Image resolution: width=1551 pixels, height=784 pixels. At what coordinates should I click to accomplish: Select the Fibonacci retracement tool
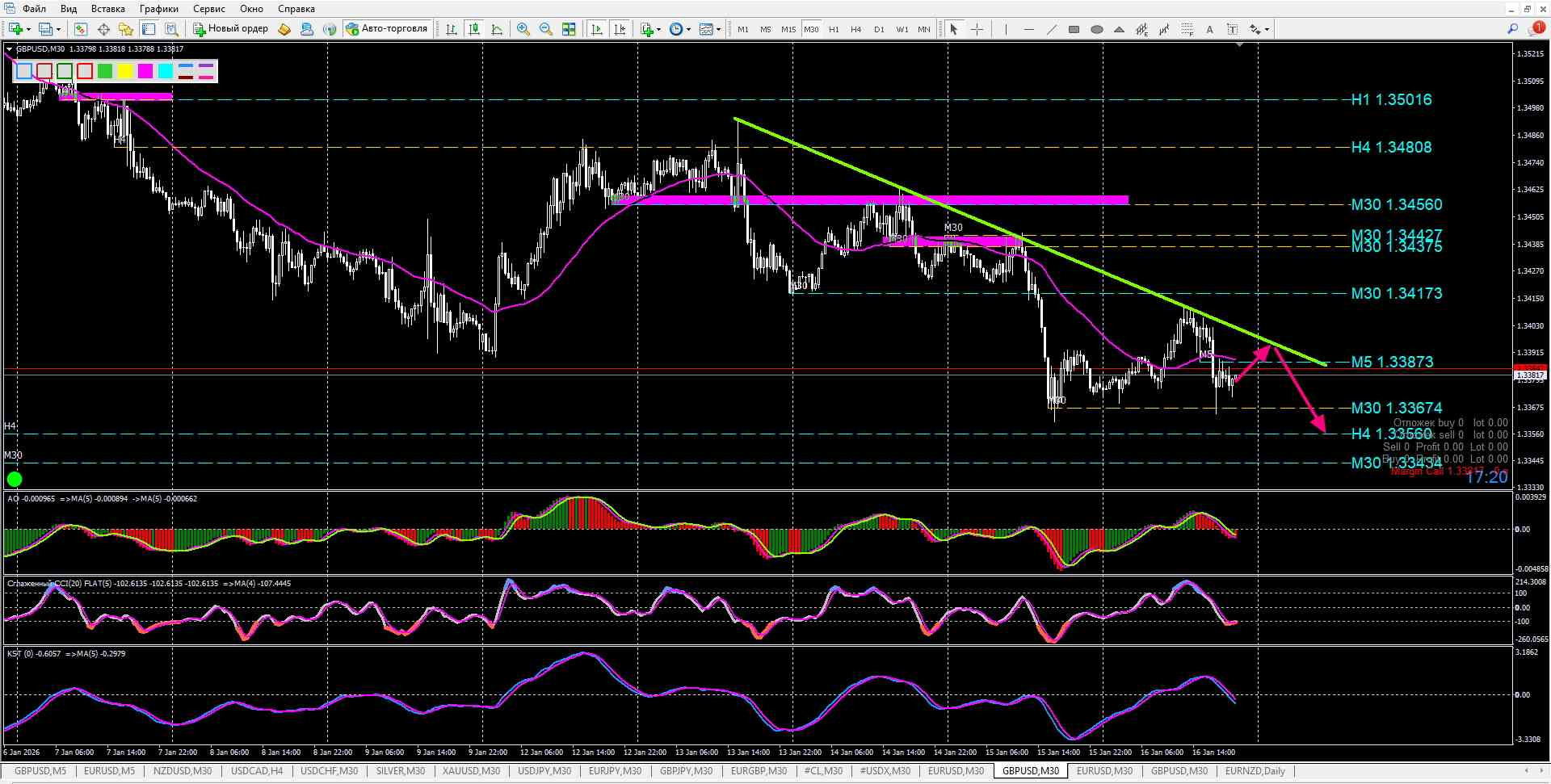click(1187, 29)
